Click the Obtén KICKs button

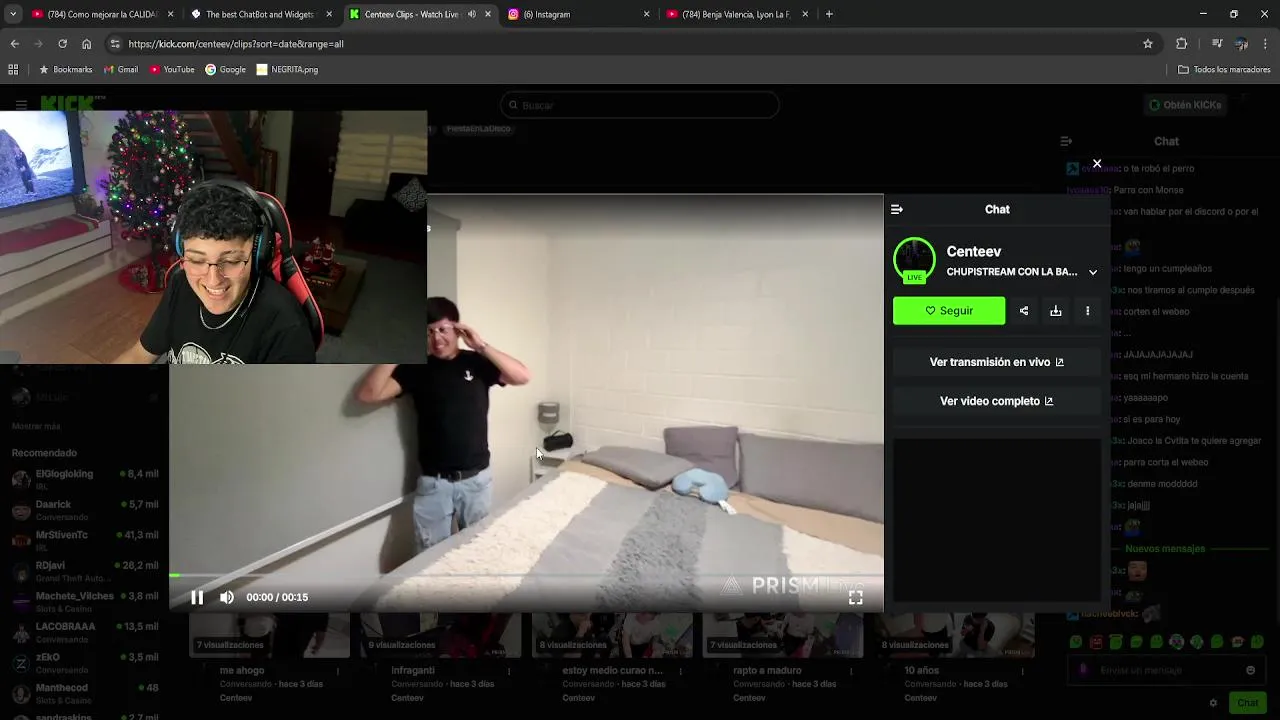click(x=1185, y=105)
